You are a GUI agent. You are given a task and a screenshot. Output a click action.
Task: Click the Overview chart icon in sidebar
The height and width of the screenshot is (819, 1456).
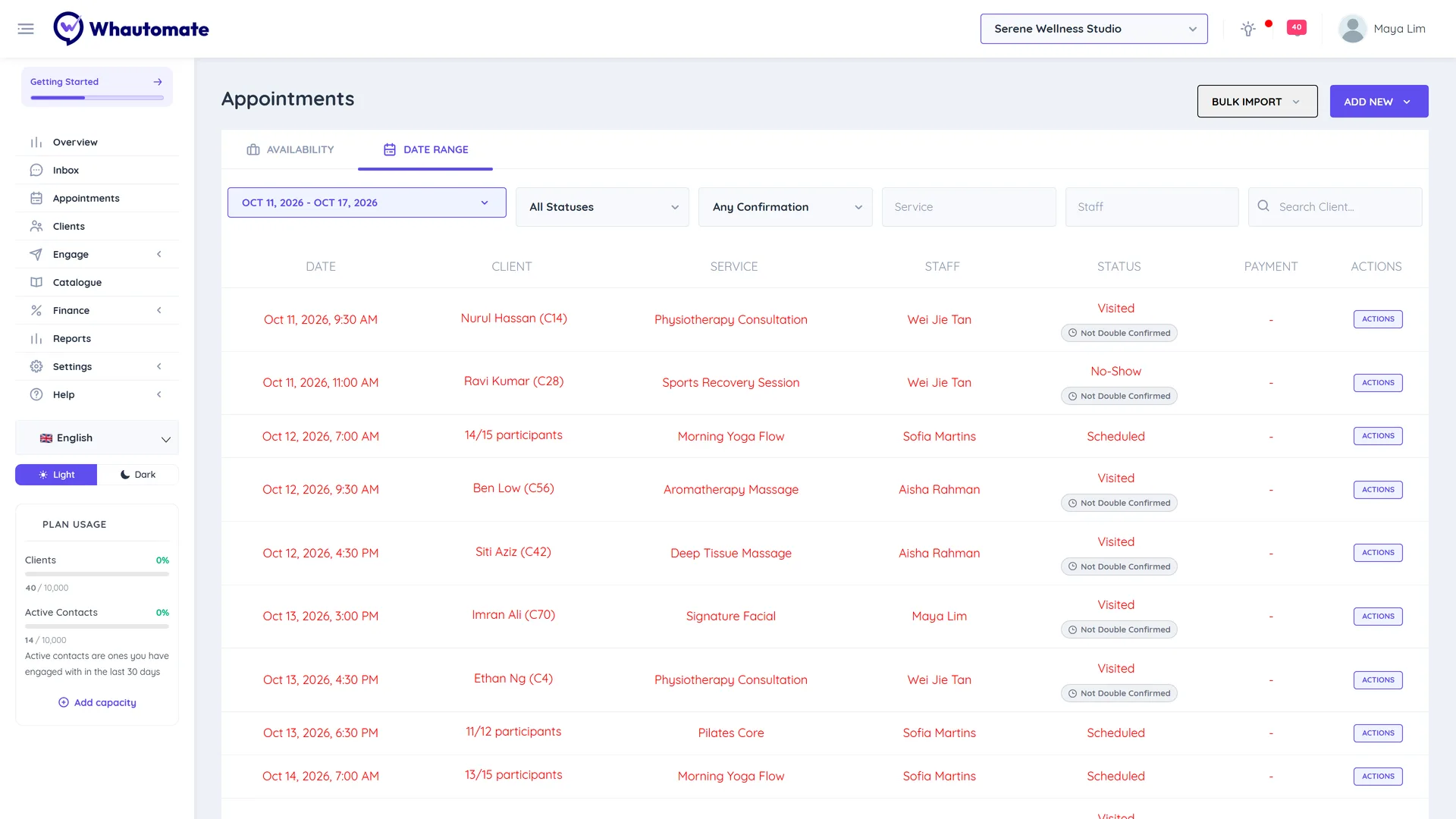click(36, 142)
